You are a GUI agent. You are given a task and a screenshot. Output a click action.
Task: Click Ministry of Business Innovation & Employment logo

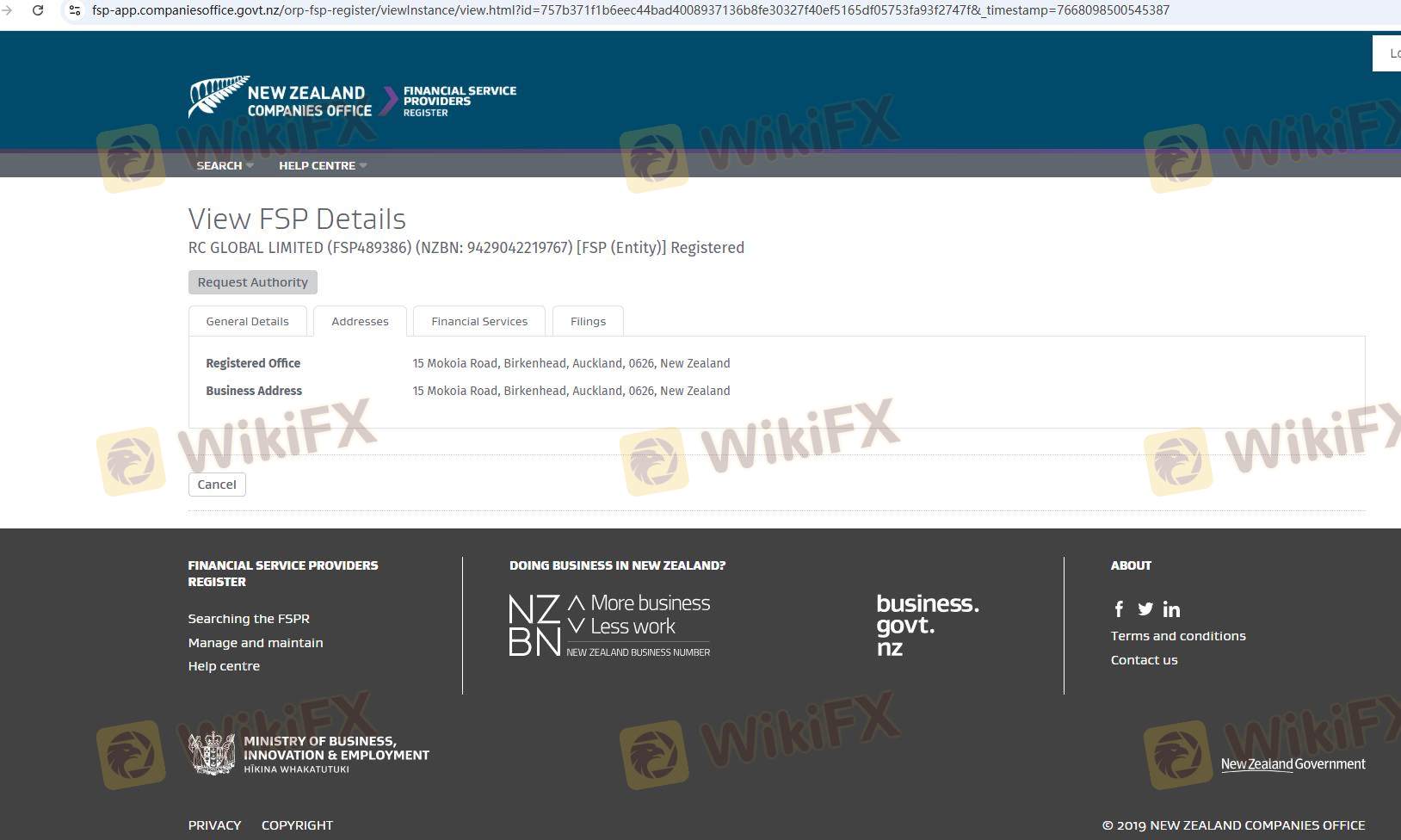[x=309, y=754]
